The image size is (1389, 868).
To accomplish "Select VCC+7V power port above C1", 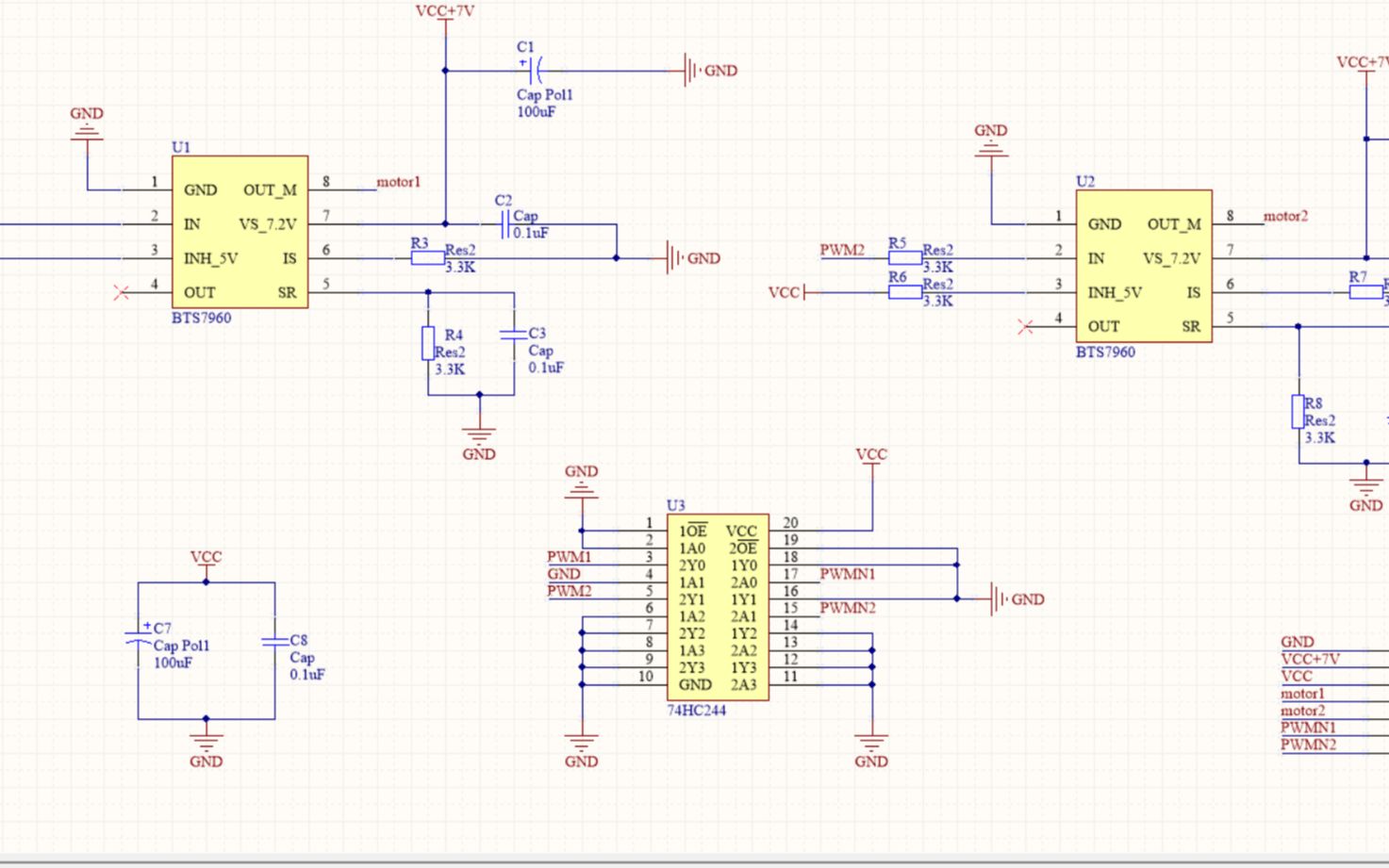I will 445,17.
